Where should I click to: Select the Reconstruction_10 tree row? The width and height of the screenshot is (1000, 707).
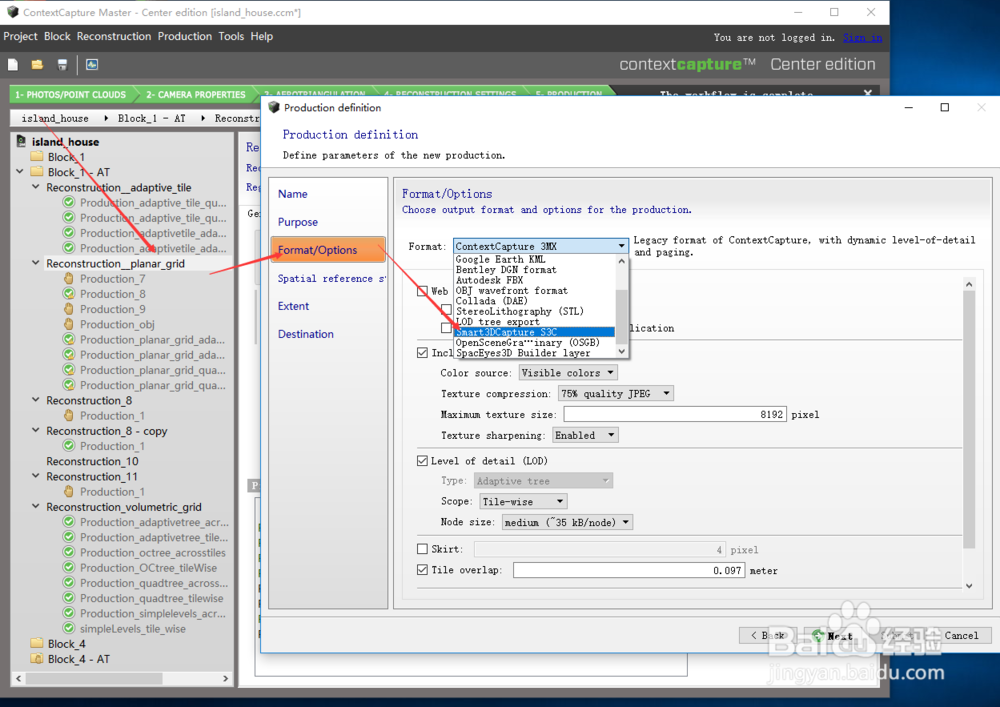click(x=92, y=461)
